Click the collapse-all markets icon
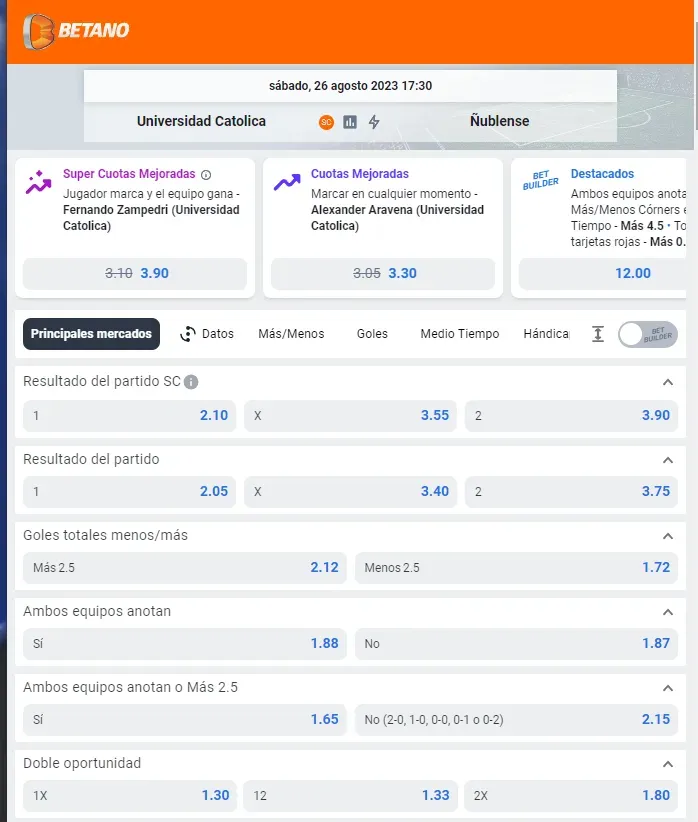Screen dimensions: 698x822 [x=598, y=334]
